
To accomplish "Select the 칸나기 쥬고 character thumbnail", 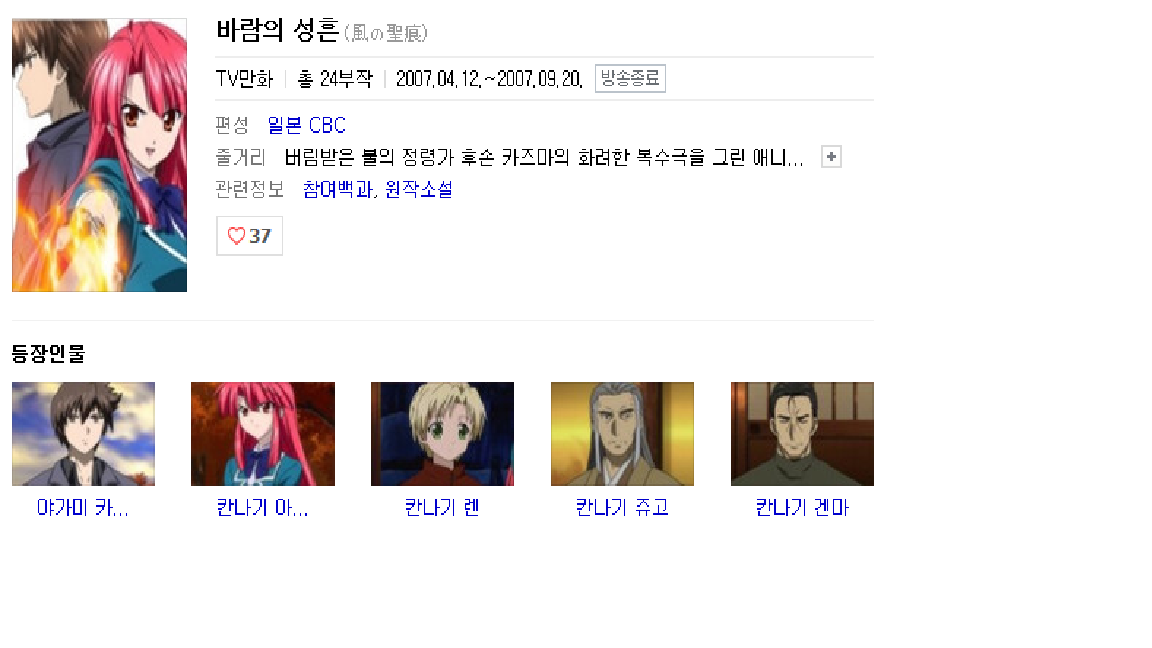I will click(x=622, y=433).
